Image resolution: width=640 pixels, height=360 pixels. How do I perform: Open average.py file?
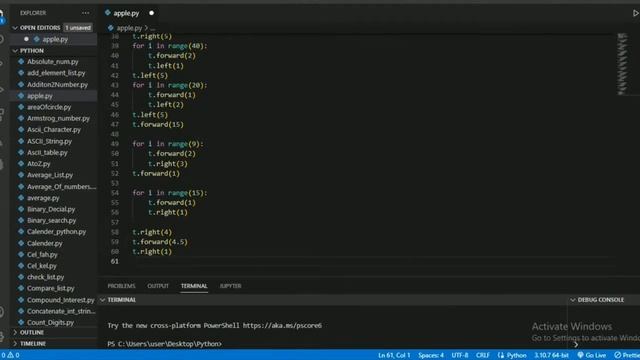point(43,198)
